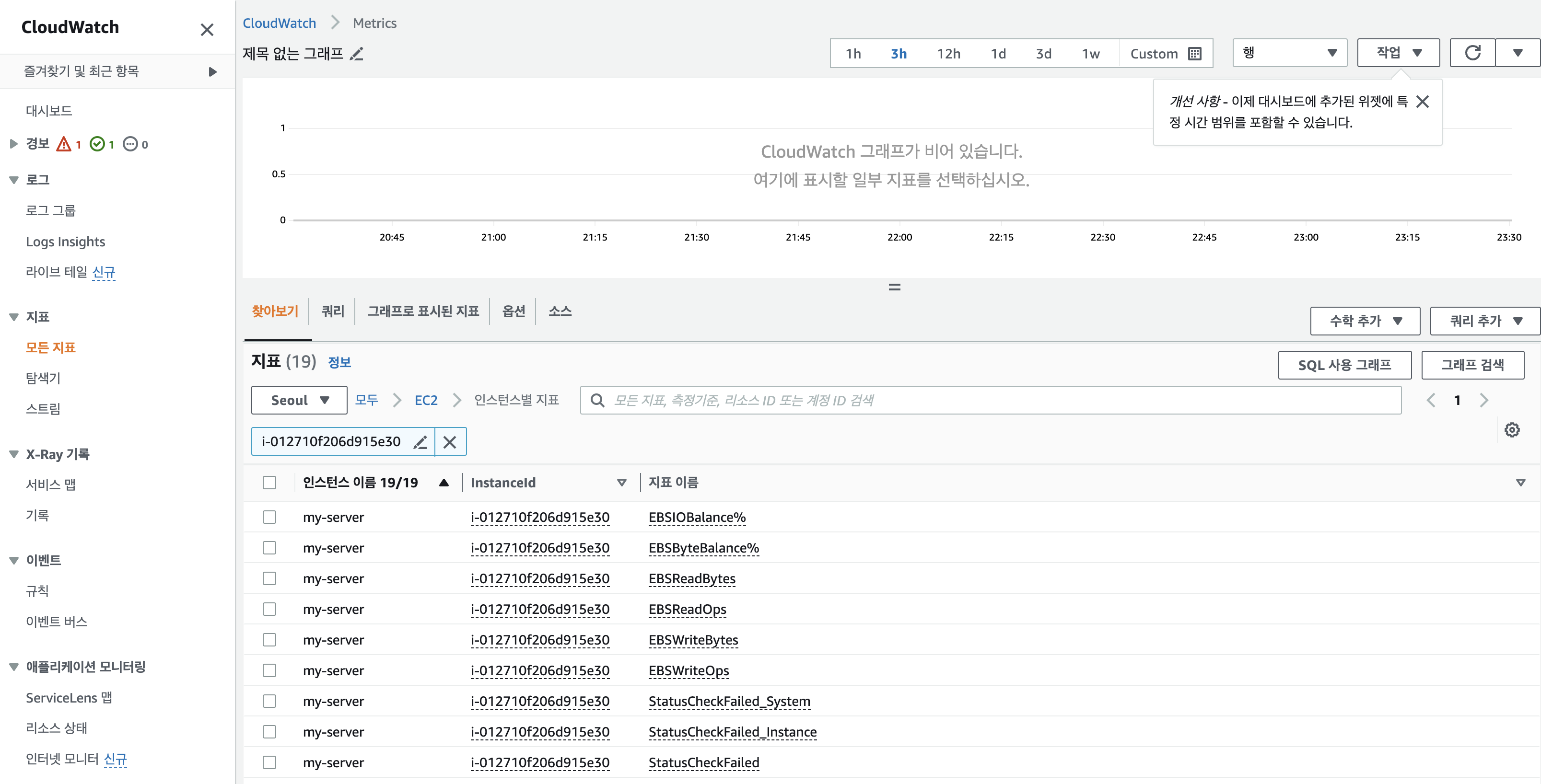Switch to the 쿼리 tab
This screenshot has height=784, width=1541.
point(333,311)
